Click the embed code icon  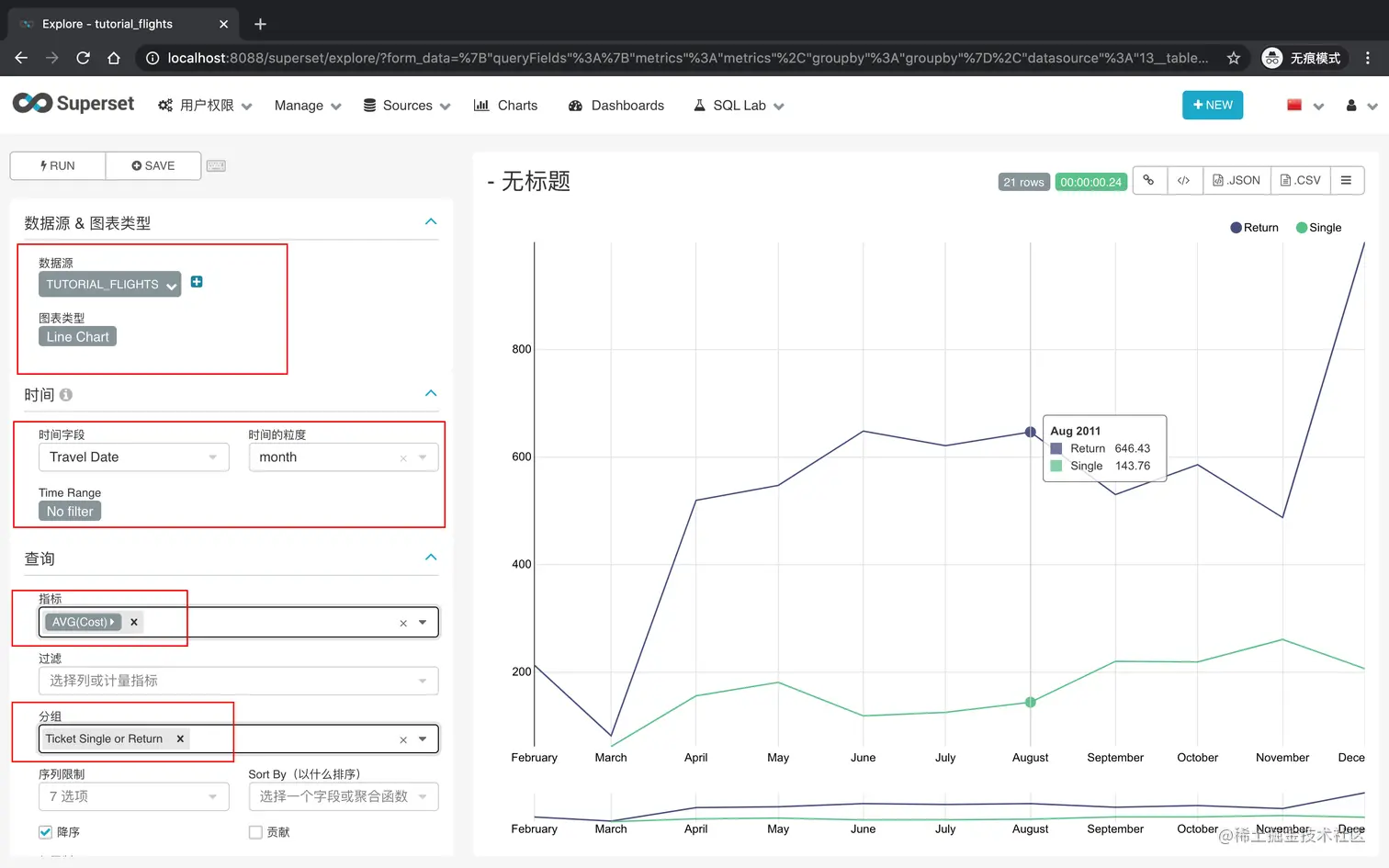(x=1184, y=180)
